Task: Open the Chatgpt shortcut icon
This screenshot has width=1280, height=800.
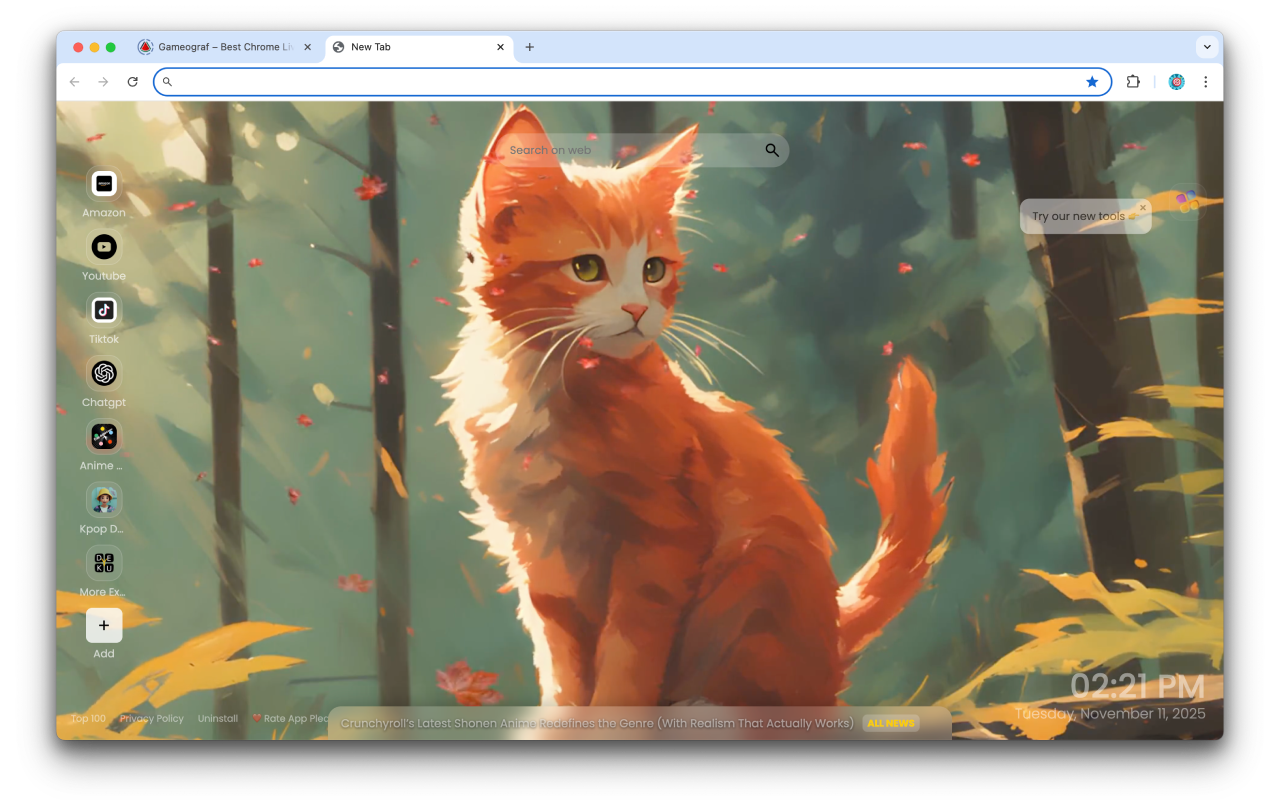Action: coord(104,373)
